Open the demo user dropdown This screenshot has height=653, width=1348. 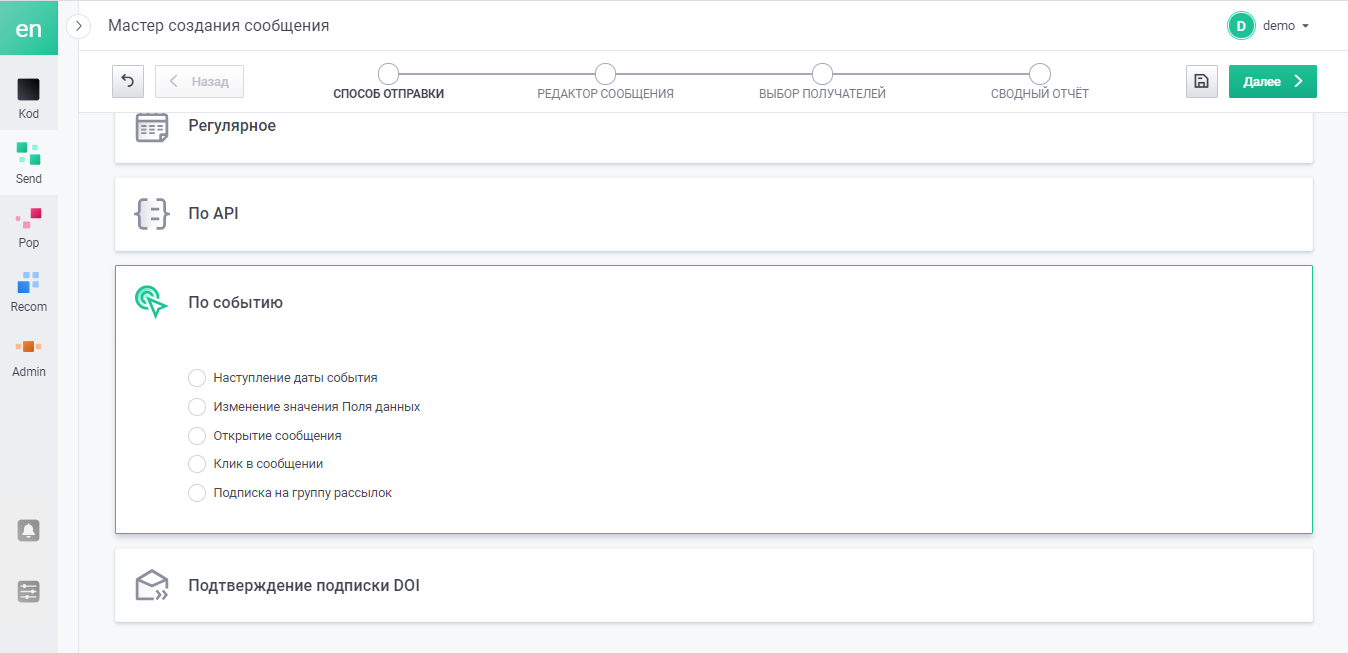click(x=1285, y=26)
